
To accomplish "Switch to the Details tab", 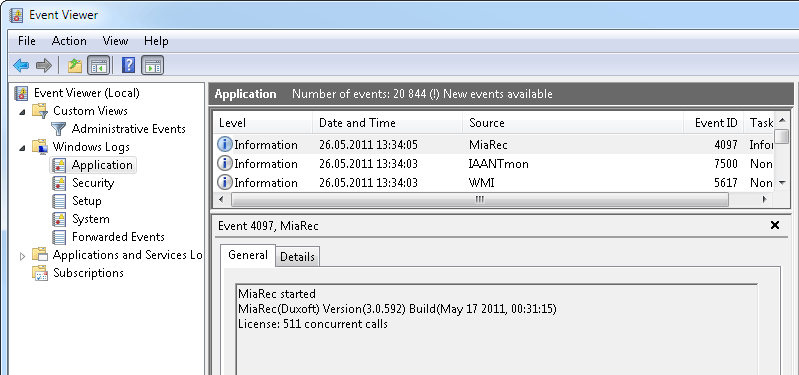I will 297,257.
